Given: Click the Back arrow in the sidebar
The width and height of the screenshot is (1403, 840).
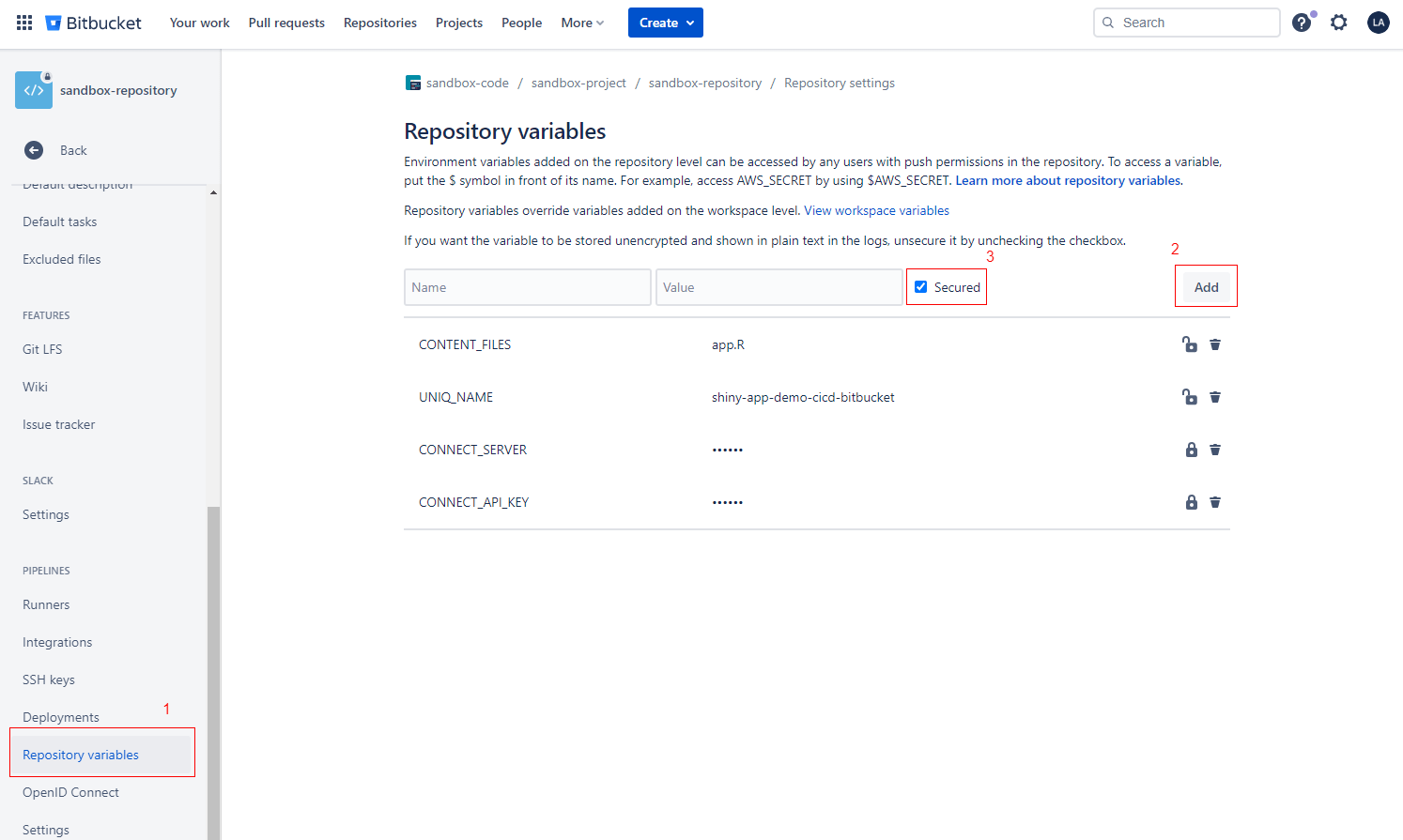Looking at the screenshot, I should click(34, 150).
